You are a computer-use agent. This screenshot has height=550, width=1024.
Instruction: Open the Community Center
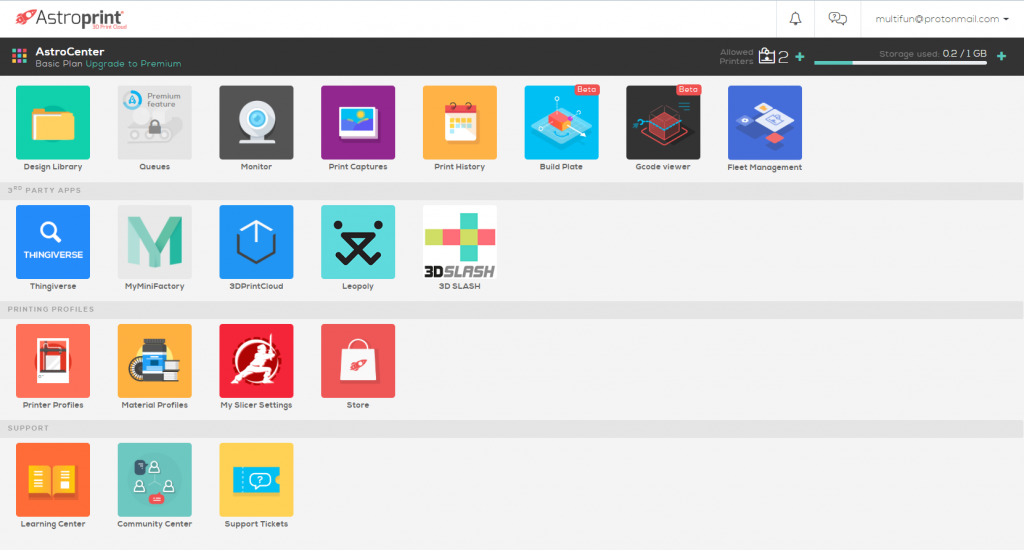coord(155,480)
